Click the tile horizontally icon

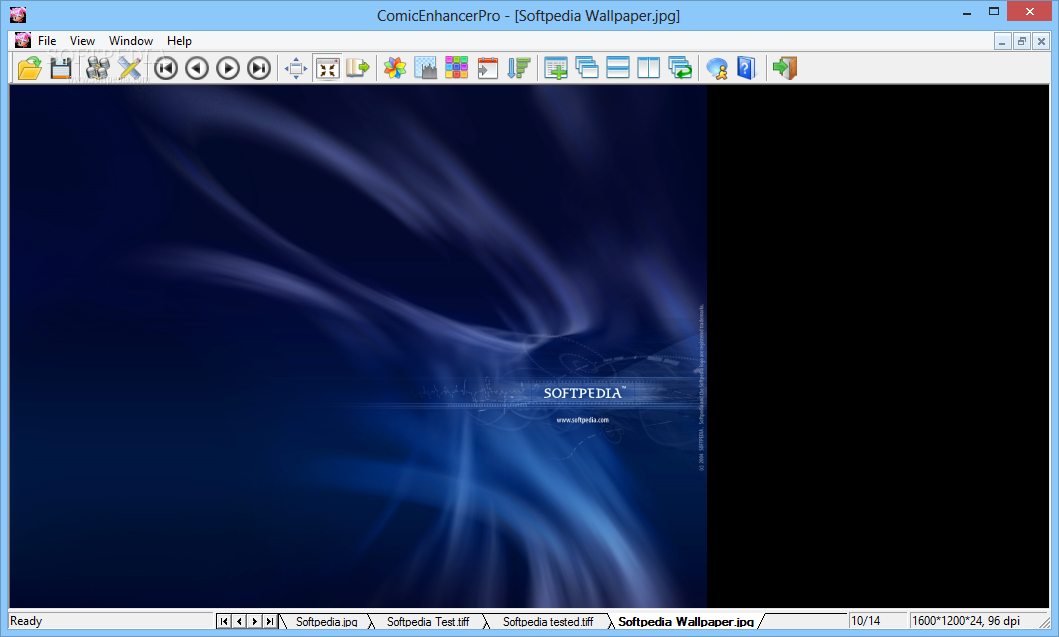[x=618, y=68]
